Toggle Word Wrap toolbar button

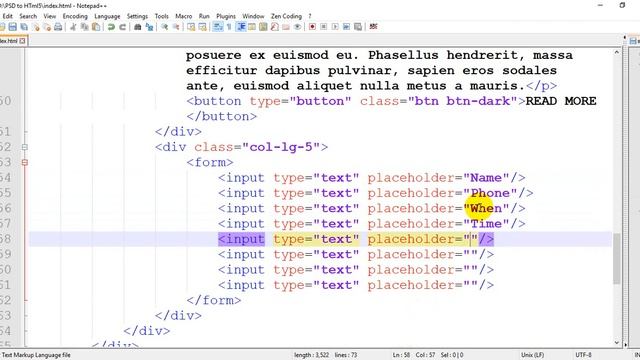(218, 27)
